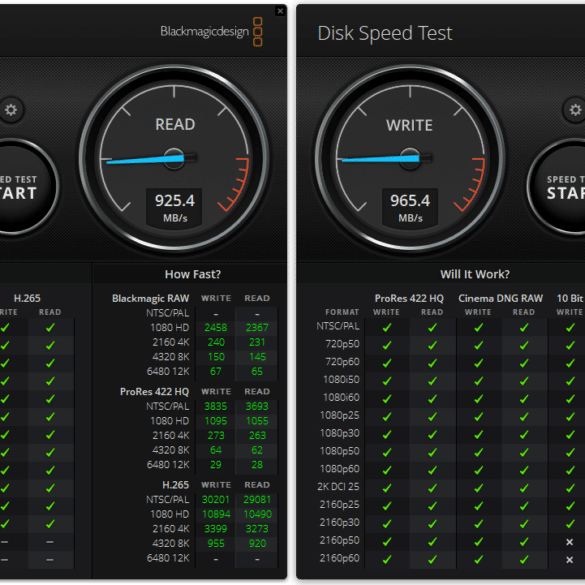Image resolution: width=585 pixels, height=585 pixels.
Task: Click H.265 2160 4K write value 3399
Action: (216, 529)
